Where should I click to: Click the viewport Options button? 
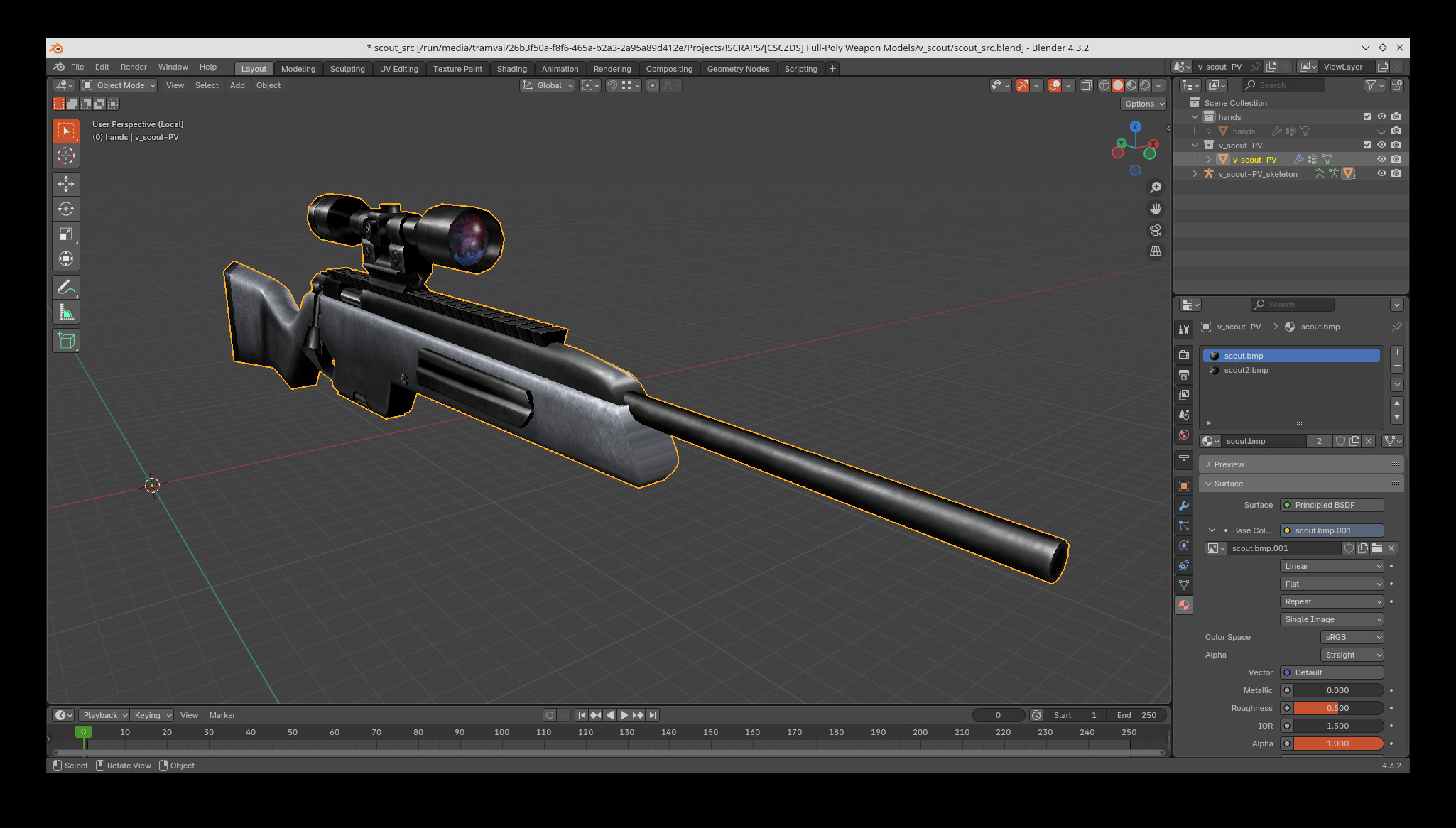pyautogui.click(x=1145, y=104)
